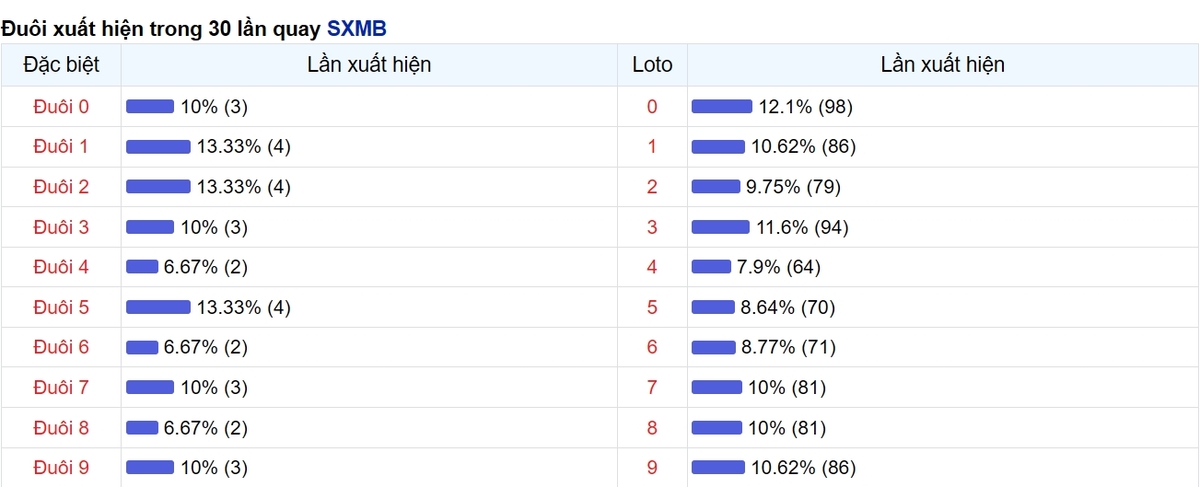Select the Đuôi 0 row label
The width and height of the screenshot is (1200, 487).
[x=61, y=106]
